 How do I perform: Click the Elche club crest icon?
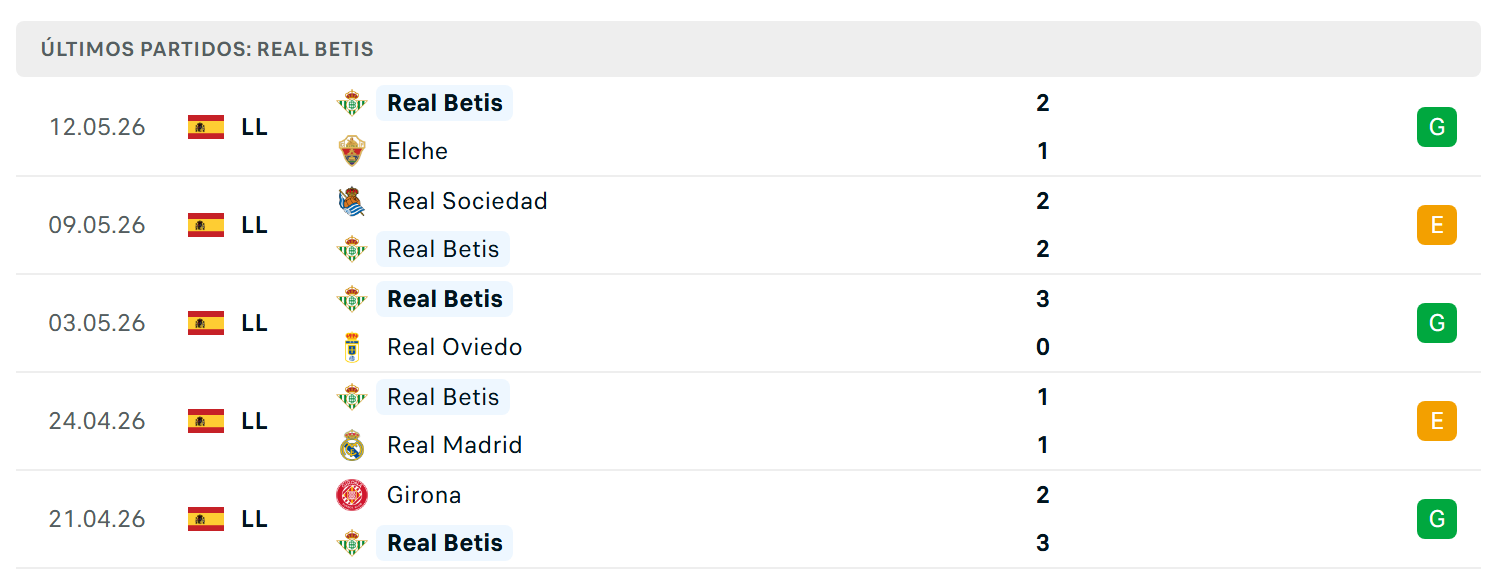[352, 151]
